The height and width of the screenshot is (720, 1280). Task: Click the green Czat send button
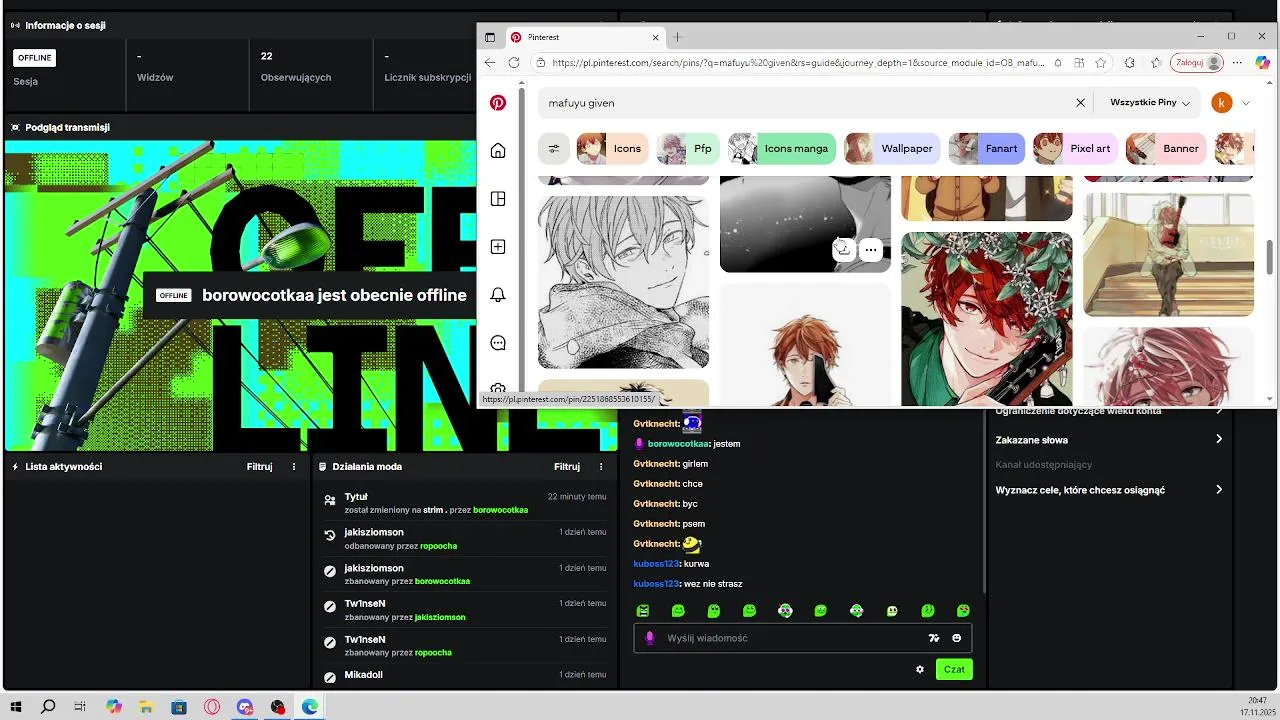(954, 669)
